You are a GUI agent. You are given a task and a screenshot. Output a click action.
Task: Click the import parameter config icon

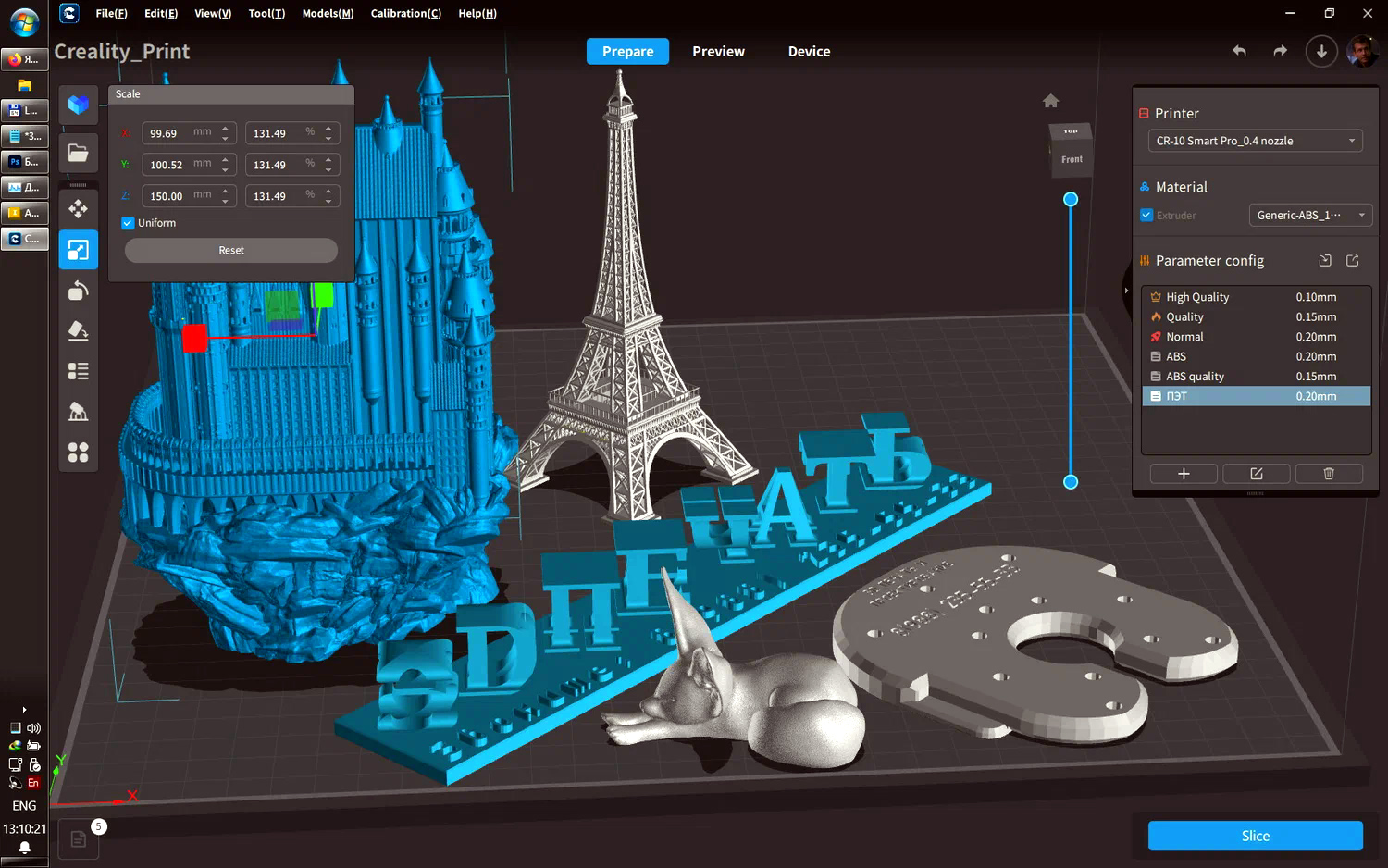[x=1325, y=261]
